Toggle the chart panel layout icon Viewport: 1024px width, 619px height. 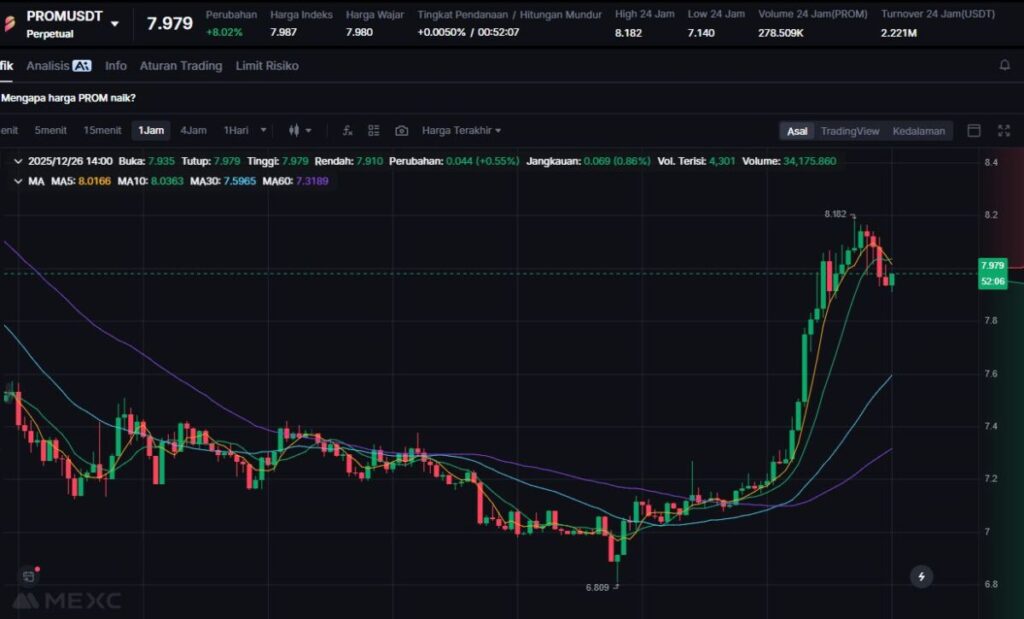[973, 131]
